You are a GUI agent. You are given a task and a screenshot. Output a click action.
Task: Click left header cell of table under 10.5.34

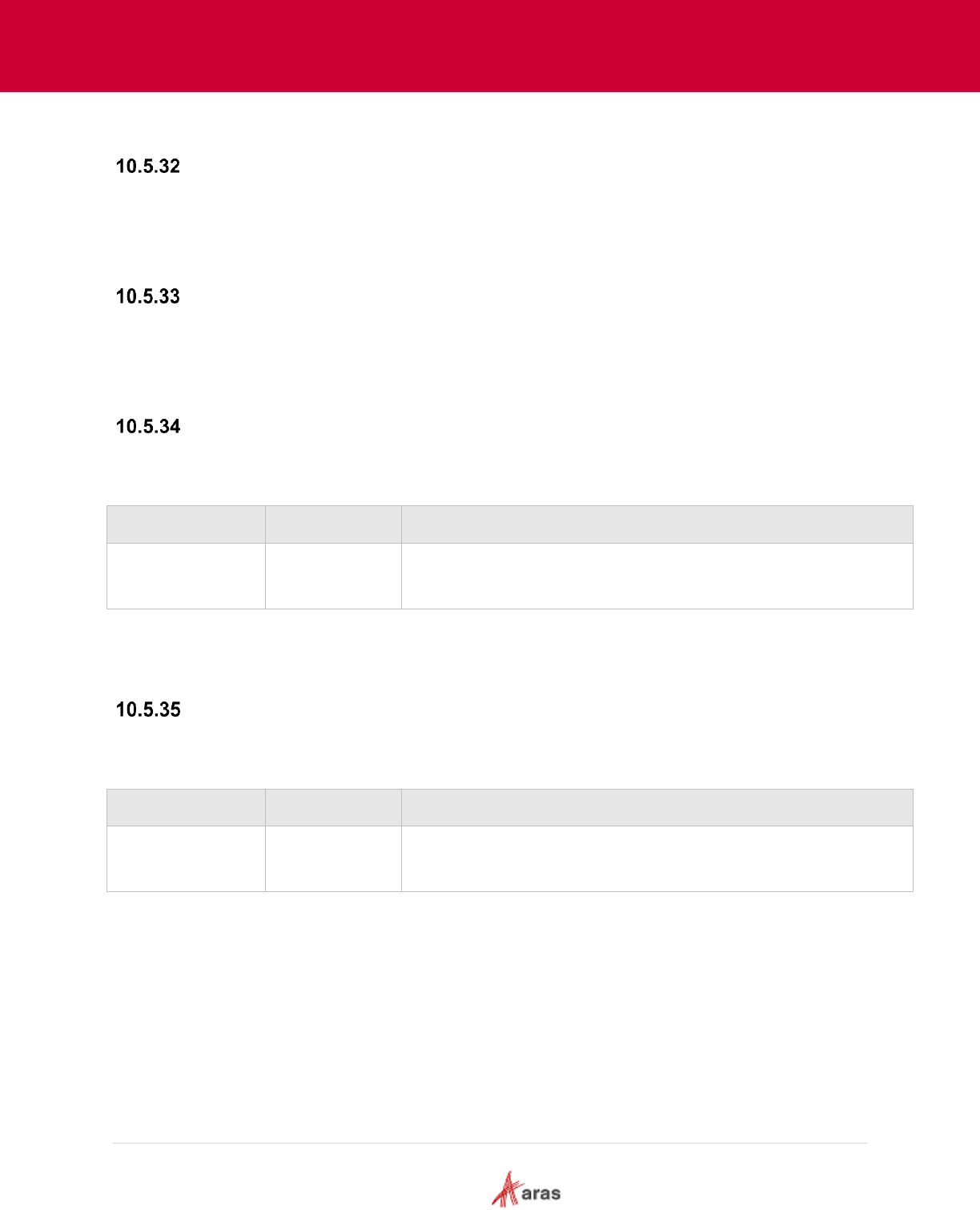(x=186, y=525)
